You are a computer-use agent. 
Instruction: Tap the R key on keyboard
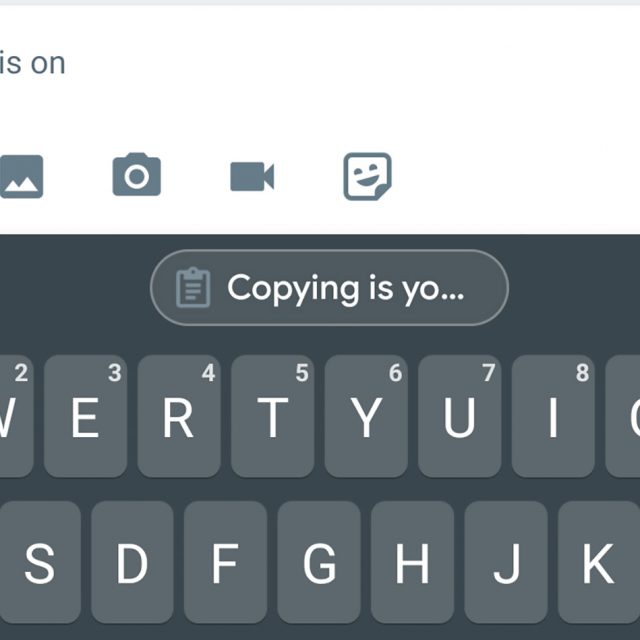click(x=179, y=416)
